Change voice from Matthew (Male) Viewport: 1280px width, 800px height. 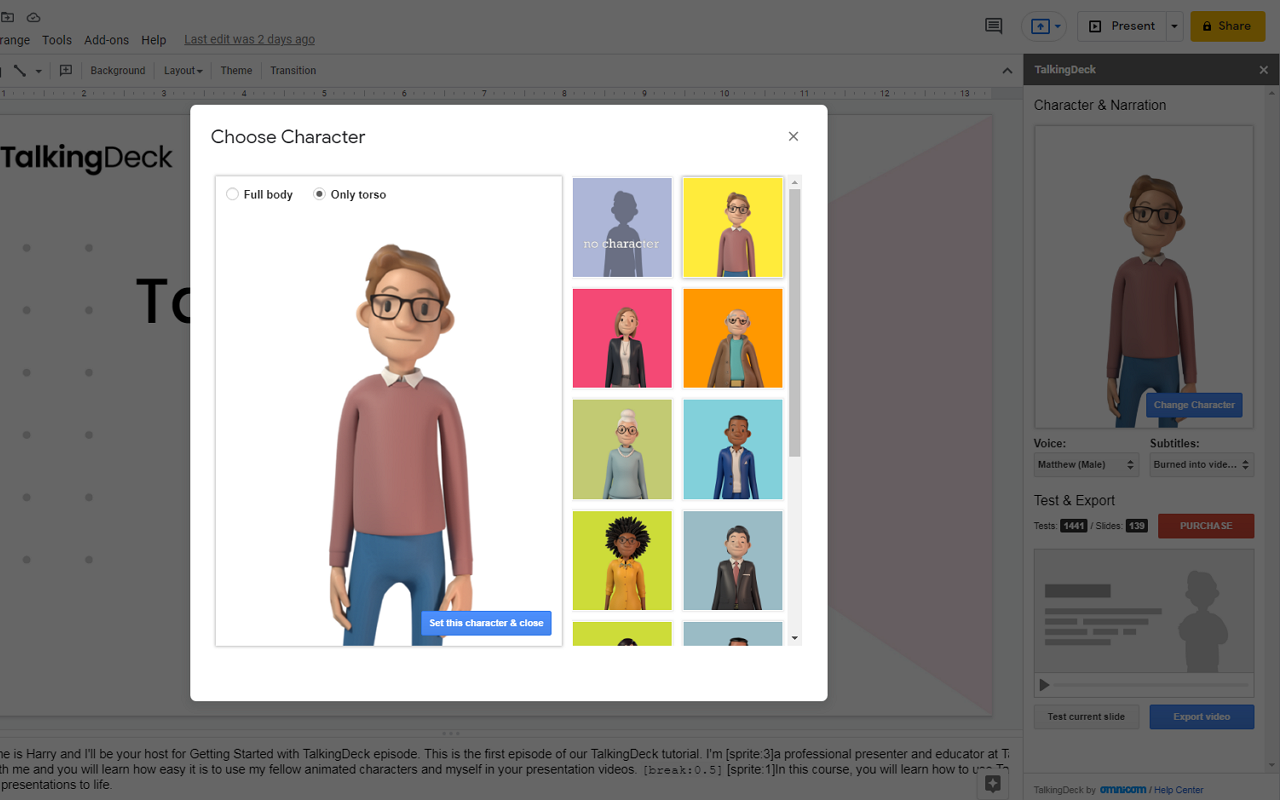pyautogui.click(x=1086, y=464)
